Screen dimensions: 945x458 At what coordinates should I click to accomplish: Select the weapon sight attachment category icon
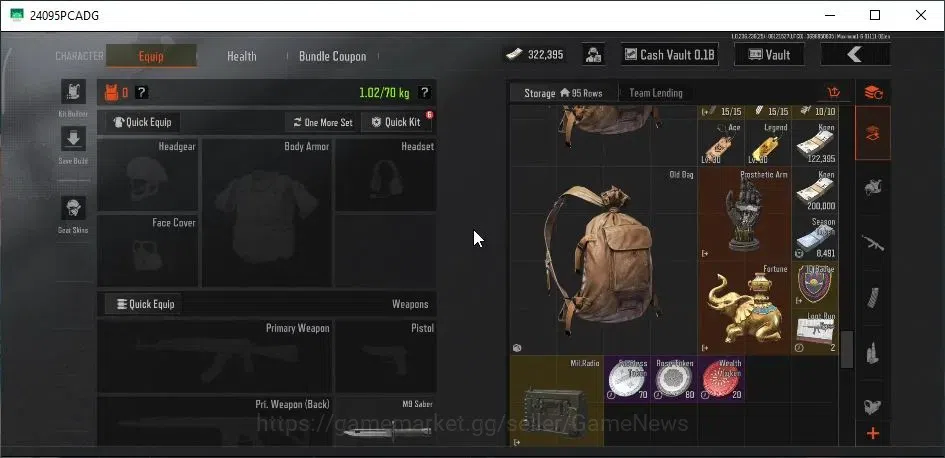[x=873, y=407]
